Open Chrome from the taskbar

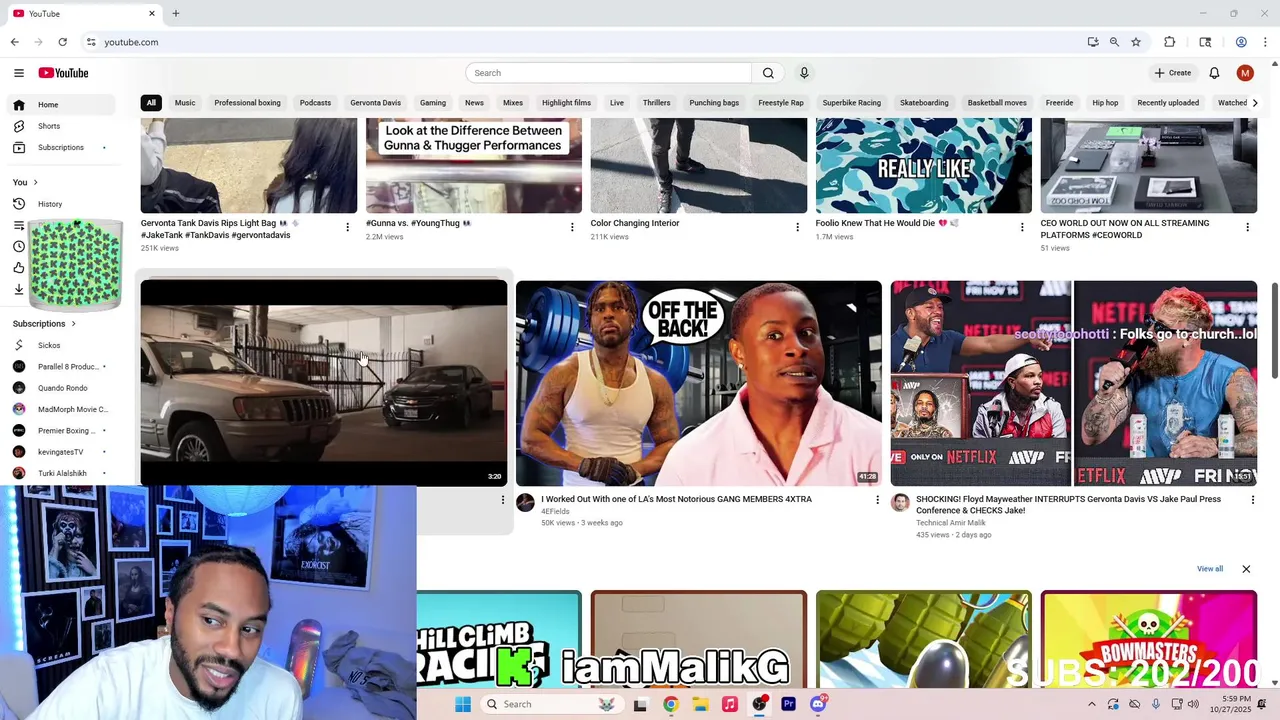[670, 704]
